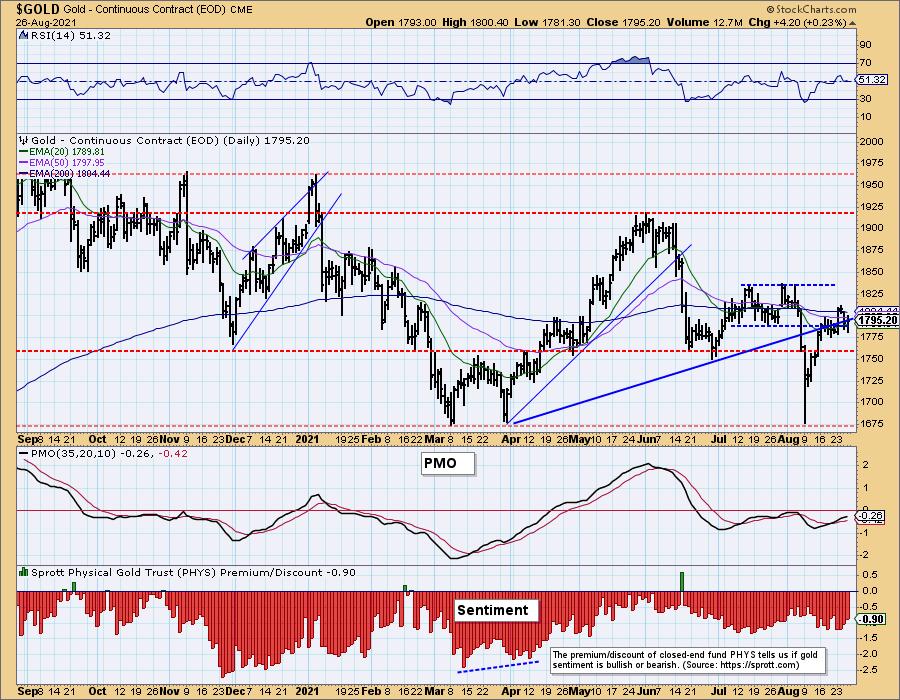Image resolution: width=900 pixels, height=700 pixels.
Task: Click the 1925 price axis label
Action: pyautogui.click(x=872, y=205)
